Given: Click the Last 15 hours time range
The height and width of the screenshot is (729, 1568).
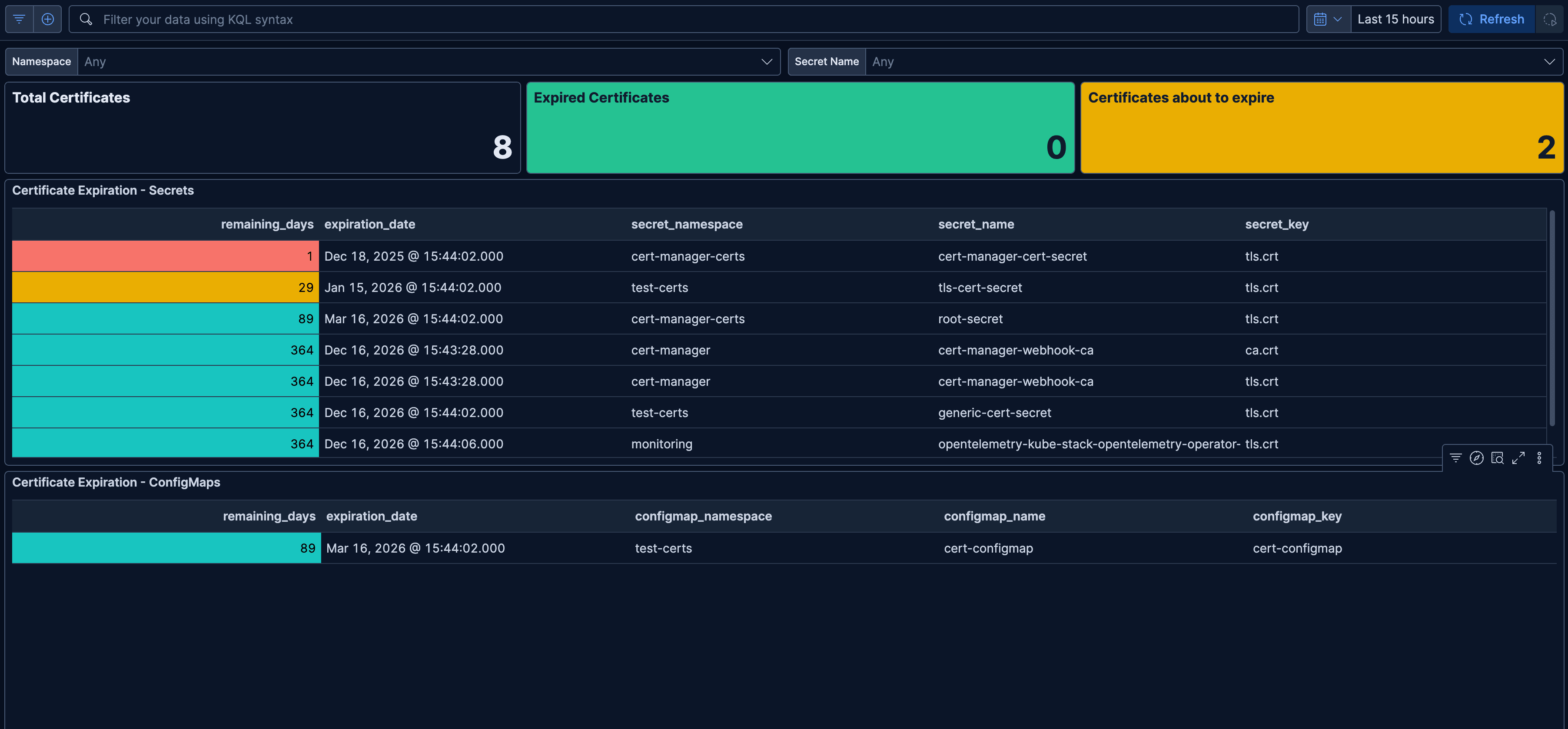Looking at the screenshot, I should pyautogui.click(x=1396, y=19).
